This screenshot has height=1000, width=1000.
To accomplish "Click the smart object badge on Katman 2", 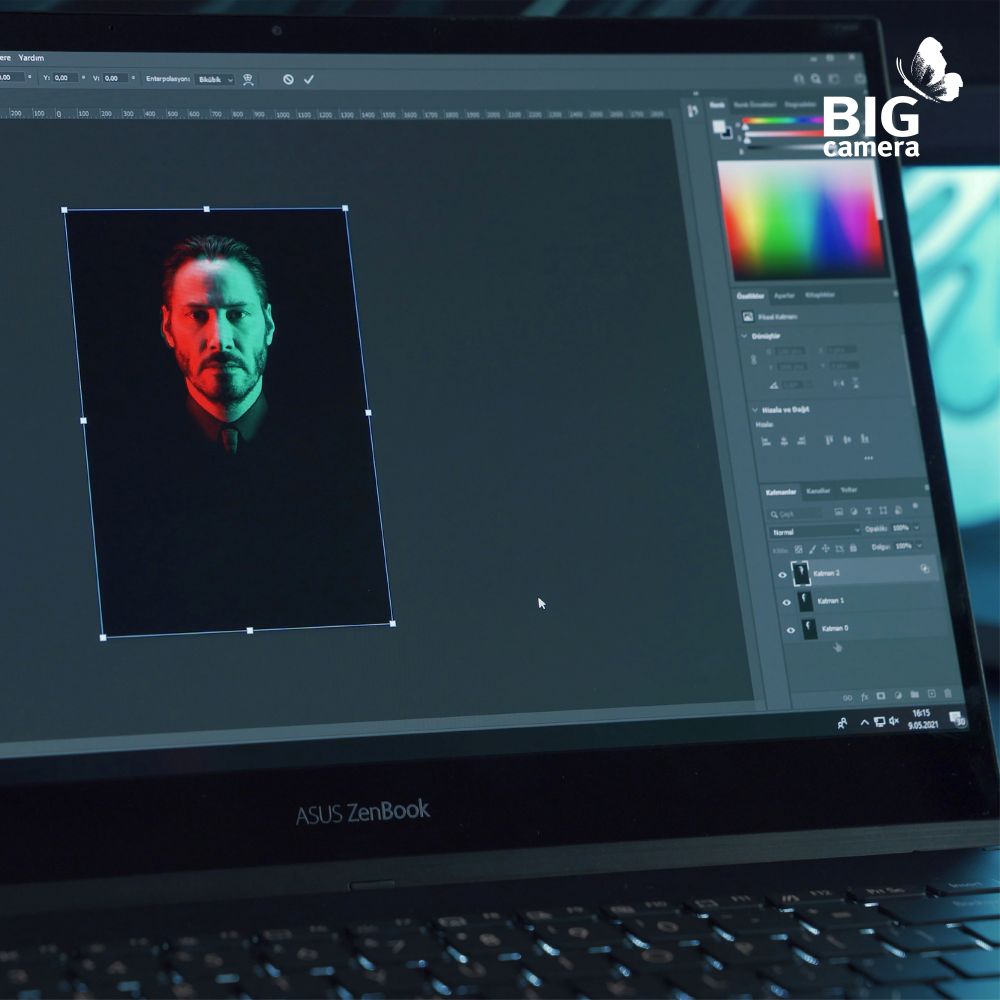I will tap(924, 568).
